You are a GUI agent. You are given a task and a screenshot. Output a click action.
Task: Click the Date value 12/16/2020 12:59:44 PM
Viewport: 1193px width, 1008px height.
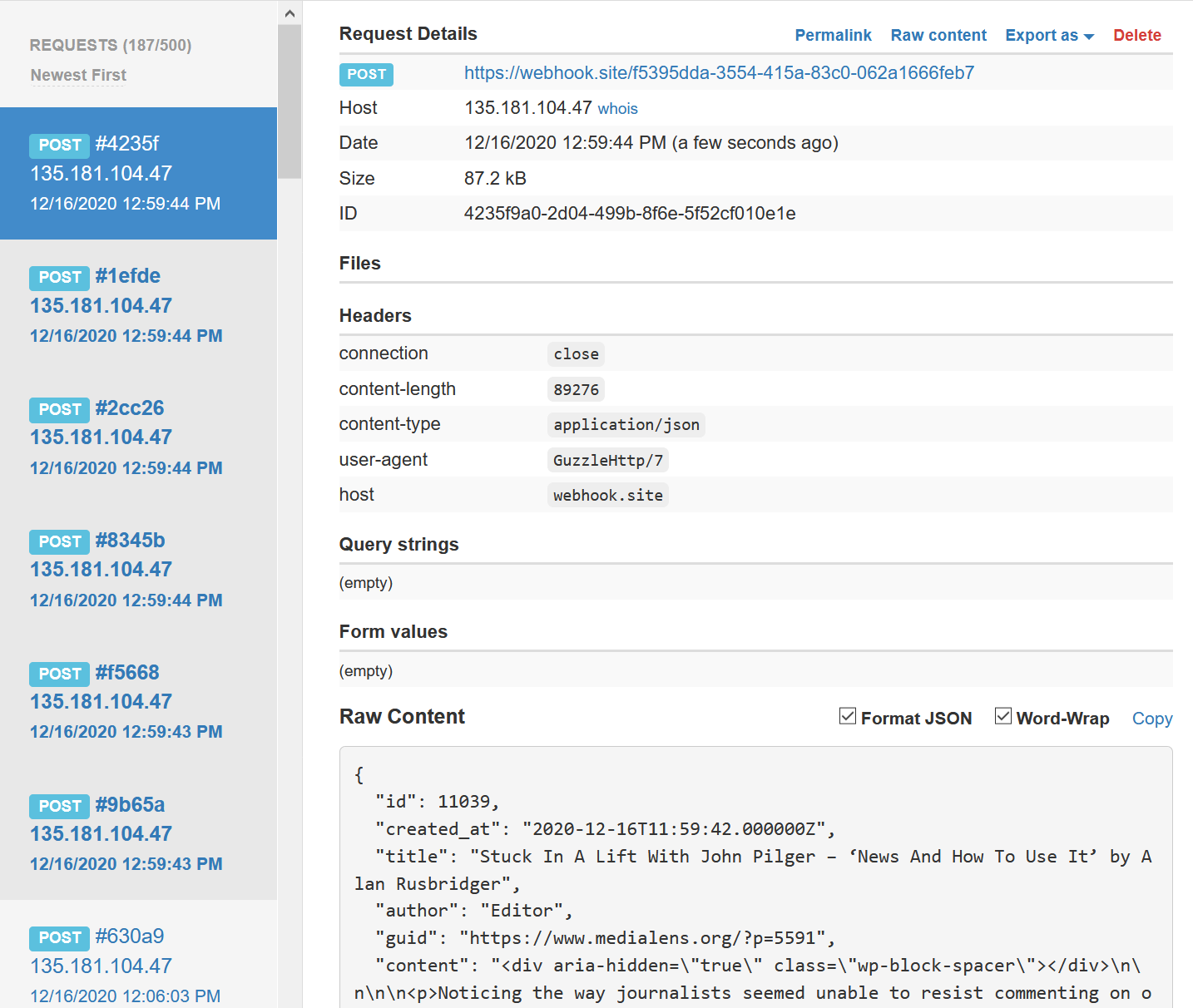[x=565, y=143]
